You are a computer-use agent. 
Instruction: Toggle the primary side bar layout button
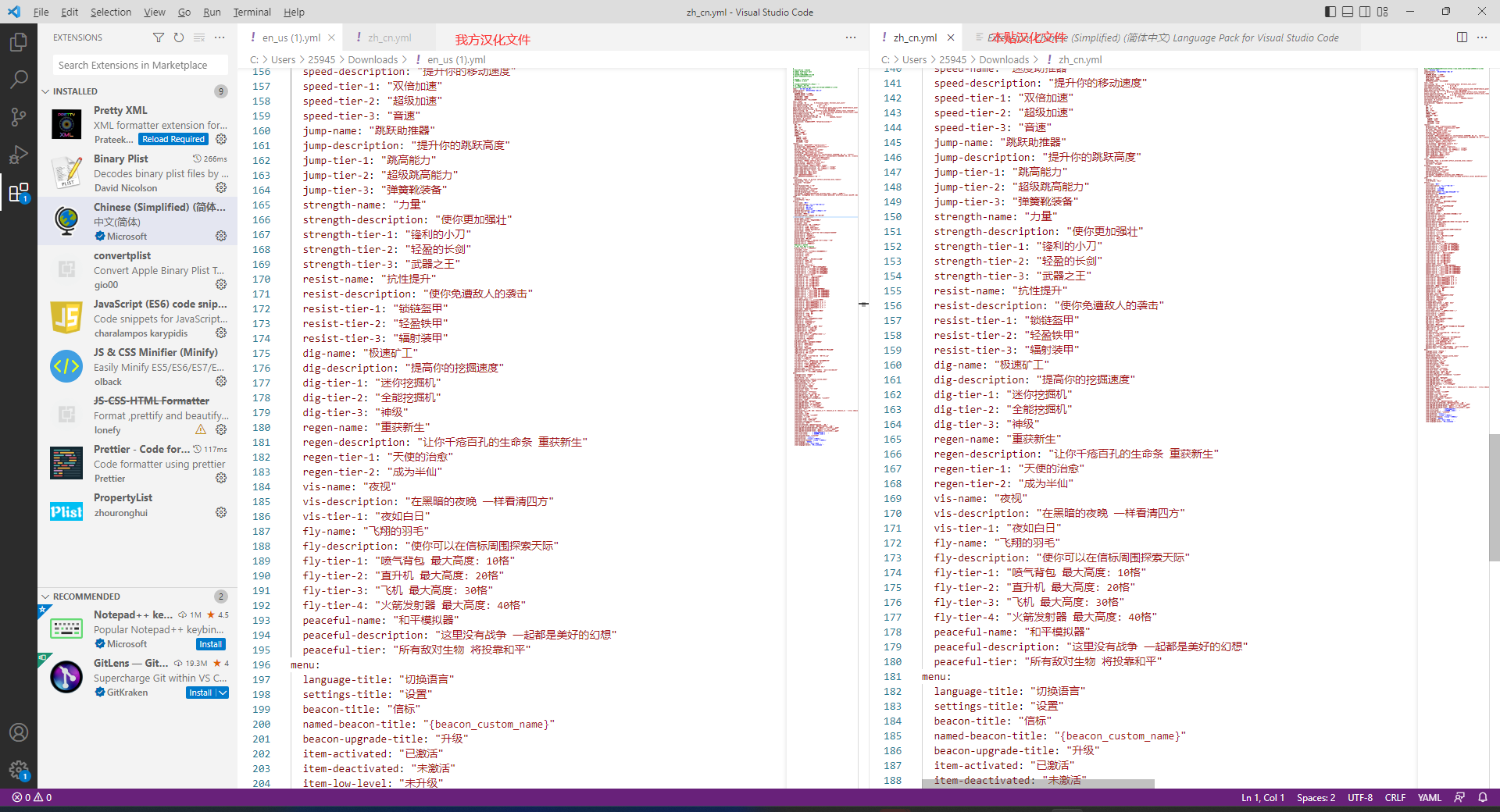click(1330, 12)
